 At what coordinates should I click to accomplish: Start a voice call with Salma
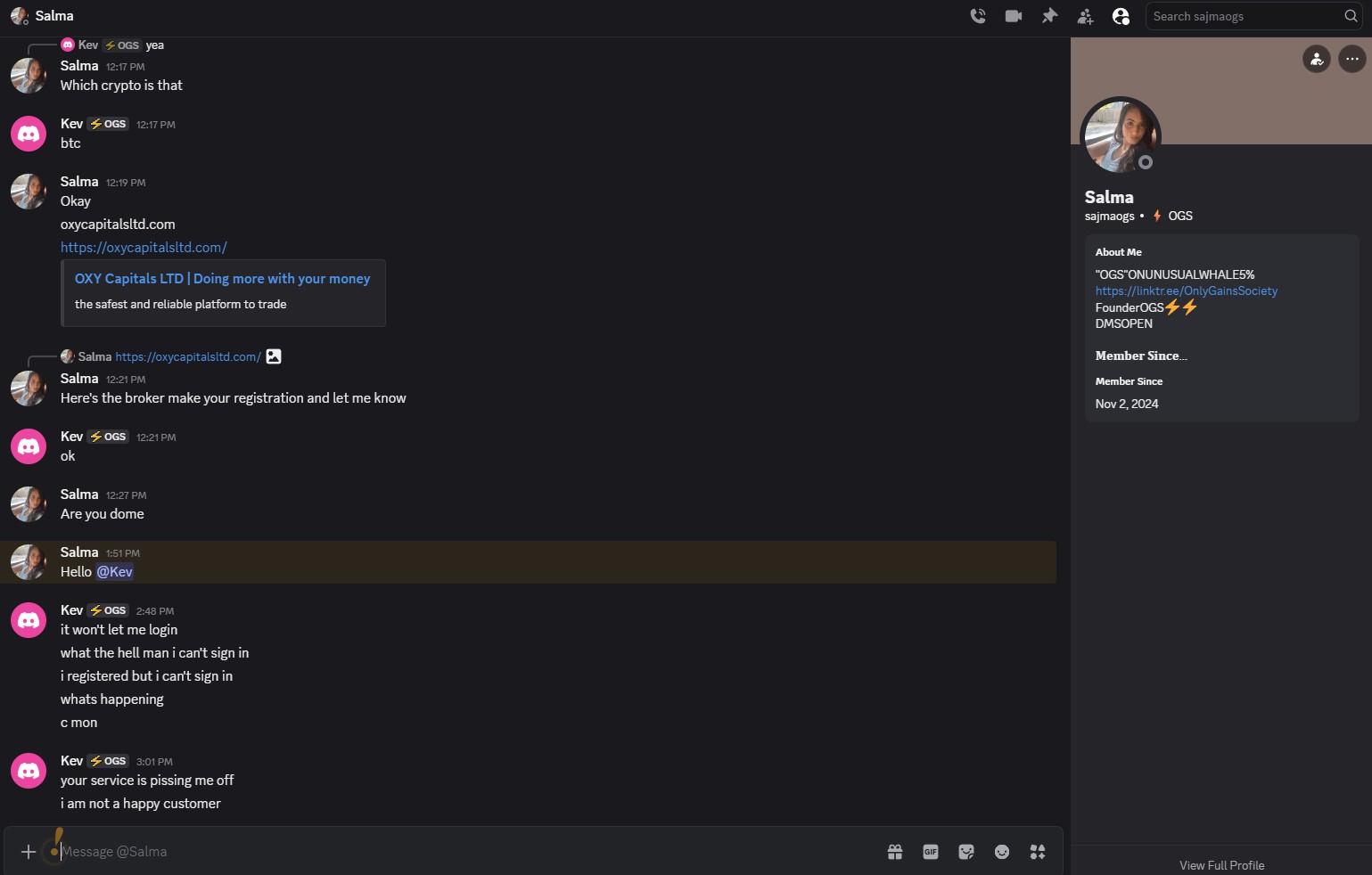click(978, 16)
